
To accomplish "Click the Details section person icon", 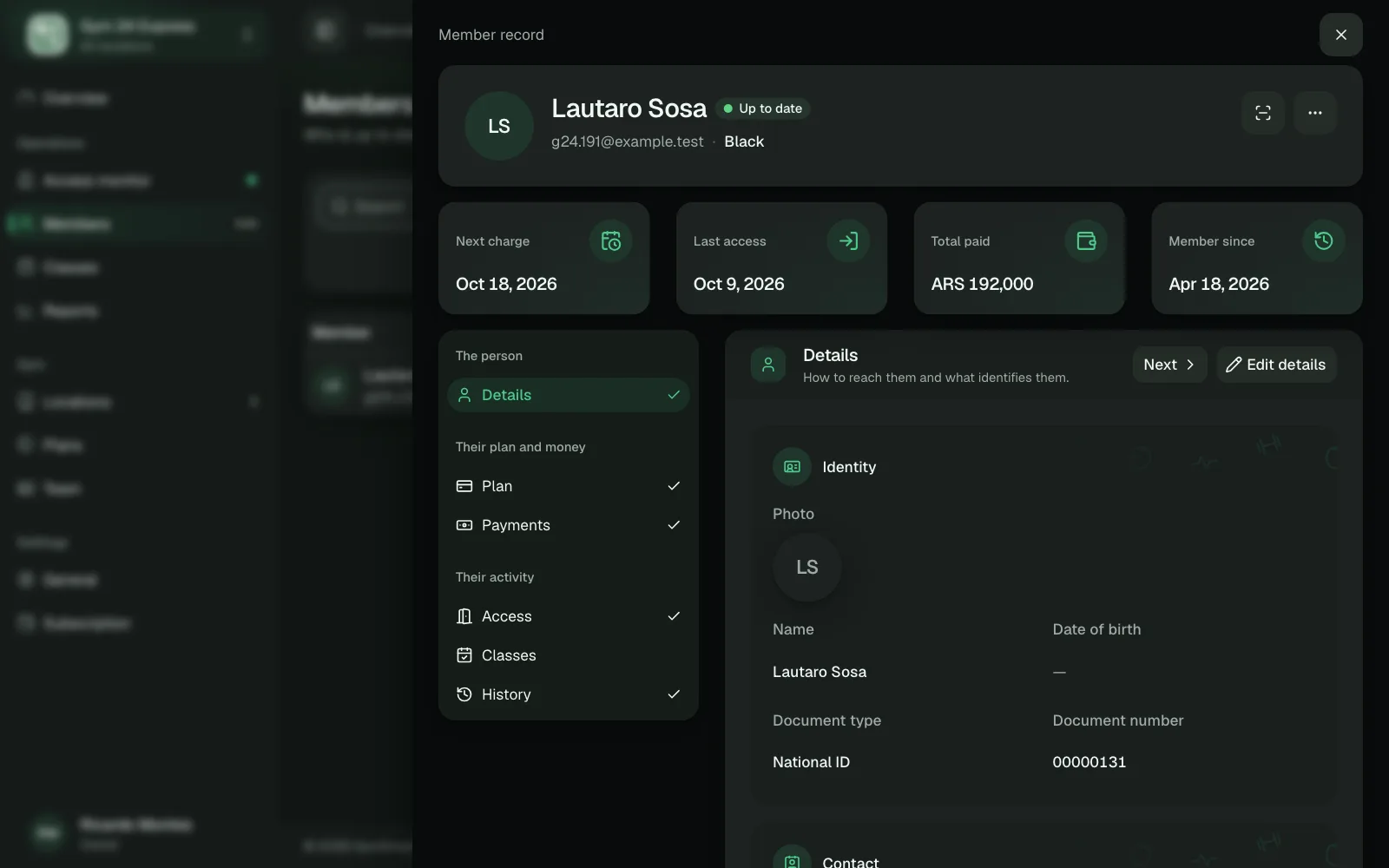I will (768, 365).
